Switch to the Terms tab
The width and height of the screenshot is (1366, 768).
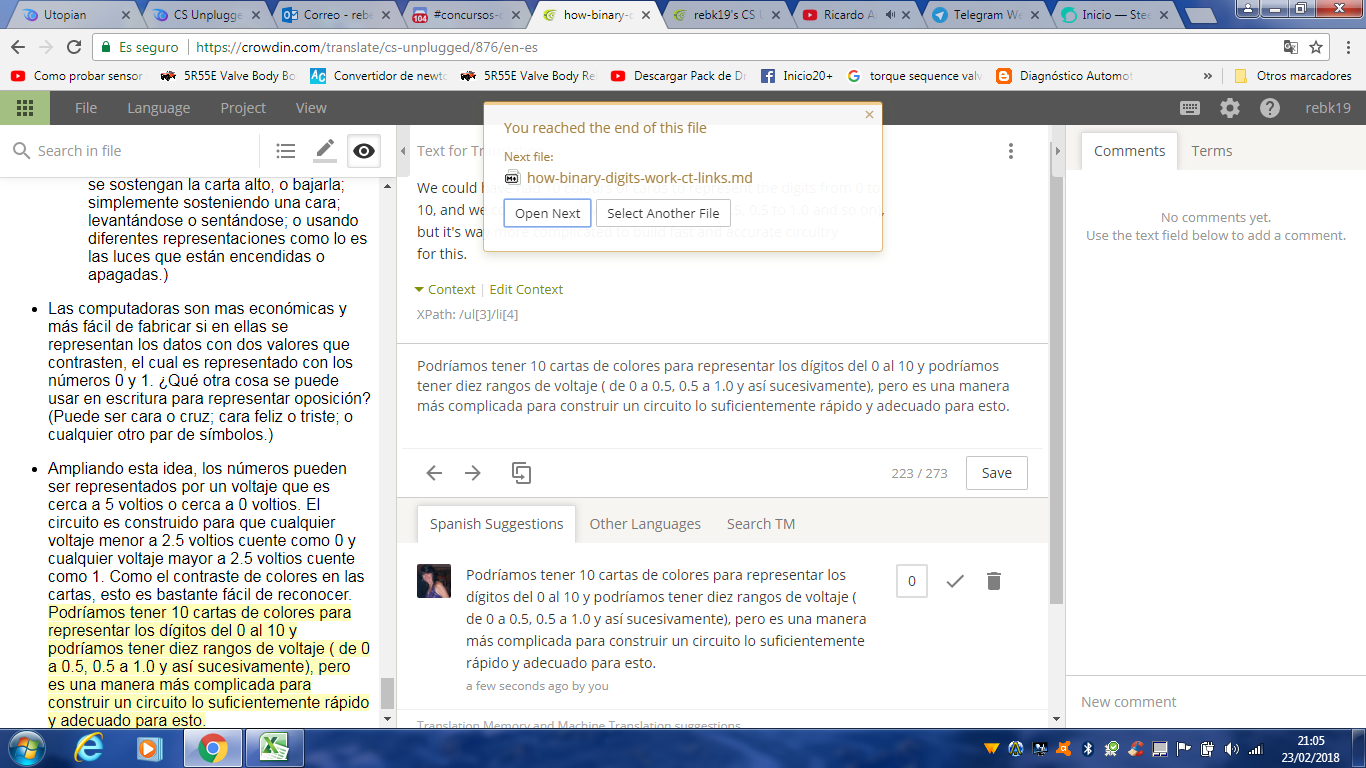point(1212,151)
